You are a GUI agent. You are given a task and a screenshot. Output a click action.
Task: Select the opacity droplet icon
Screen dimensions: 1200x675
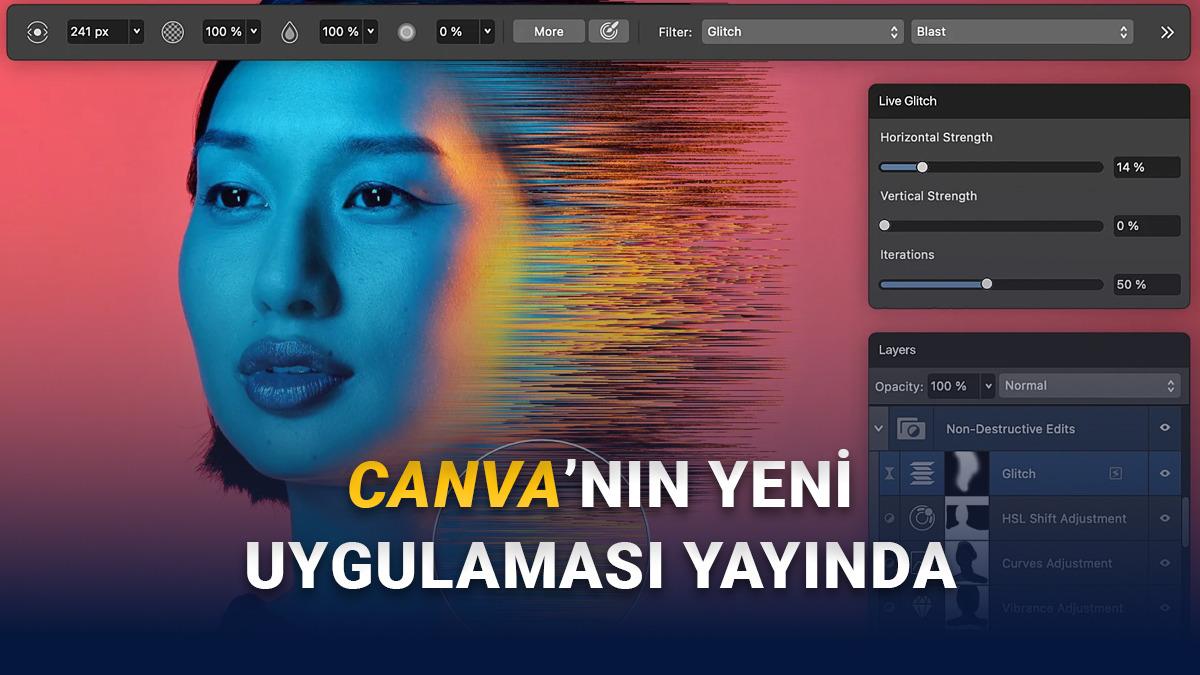tap(289, 31)
